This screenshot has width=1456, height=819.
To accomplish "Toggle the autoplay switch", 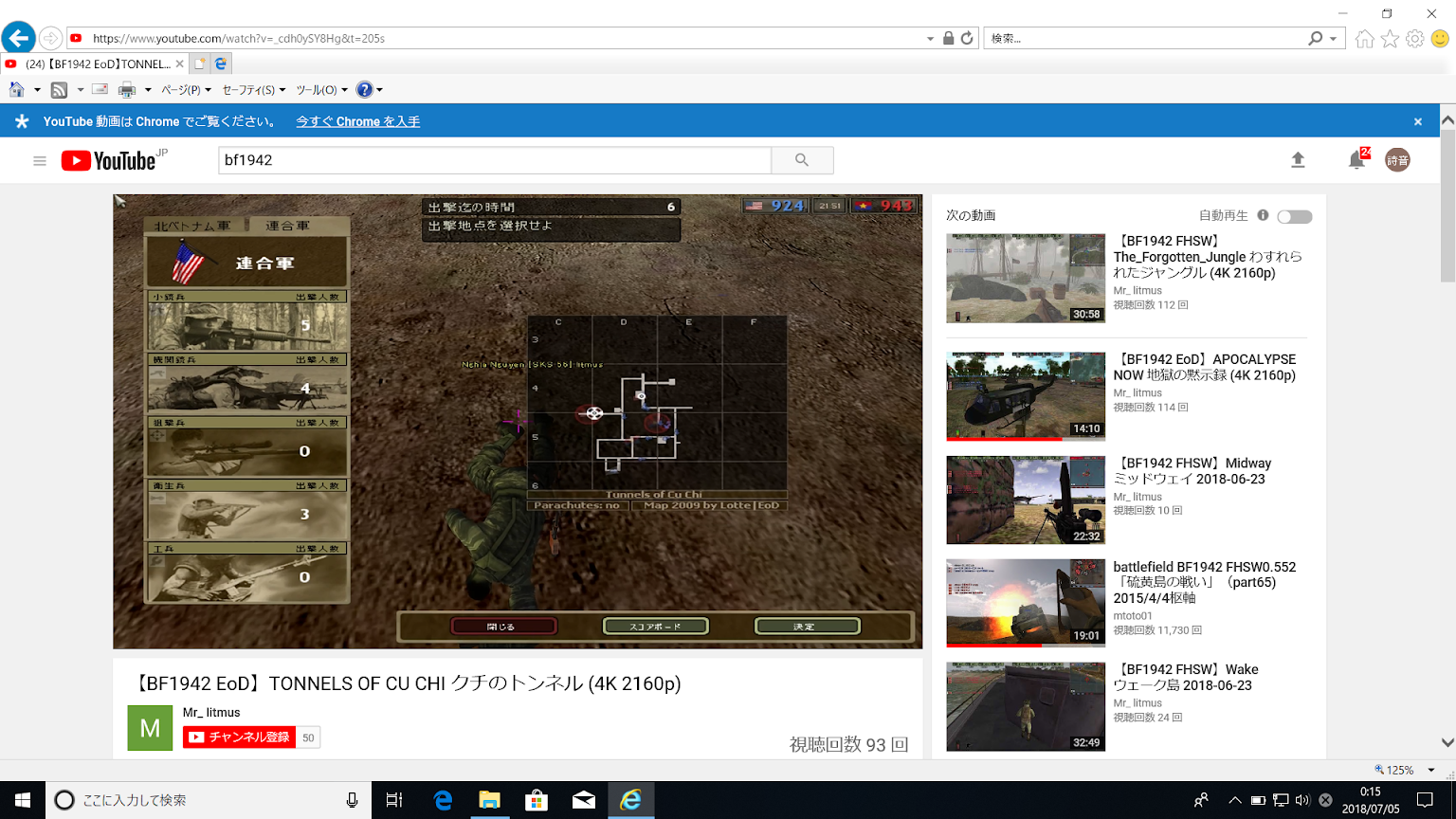I will [x=1294, y=217].
